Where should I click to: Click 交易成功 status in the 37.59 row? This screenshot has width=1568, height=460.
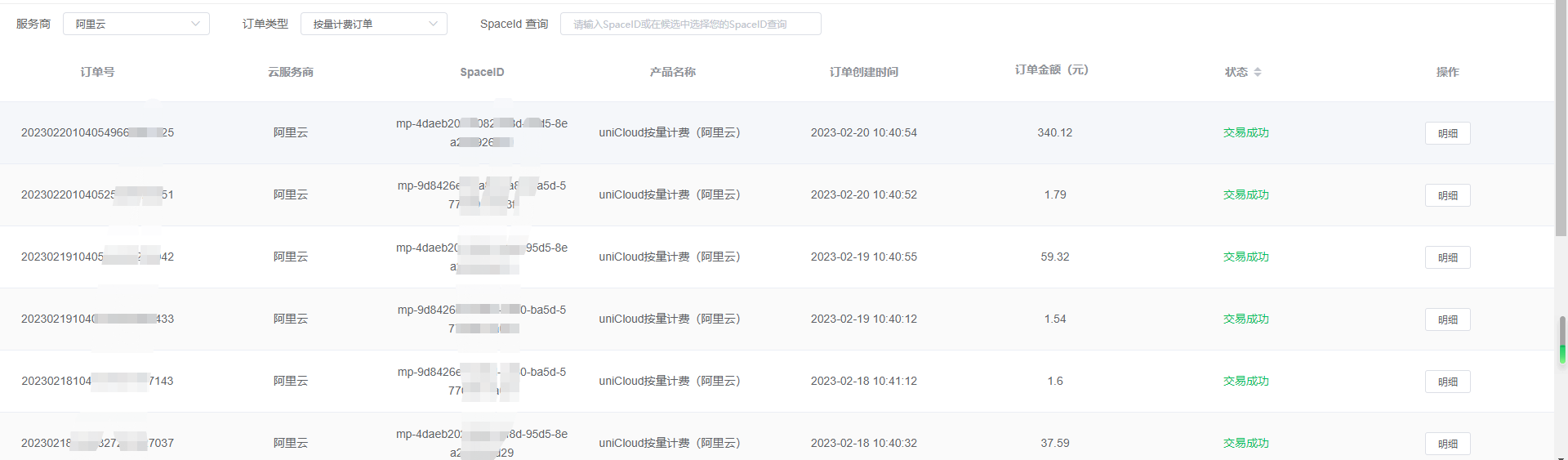(1246, 443)
